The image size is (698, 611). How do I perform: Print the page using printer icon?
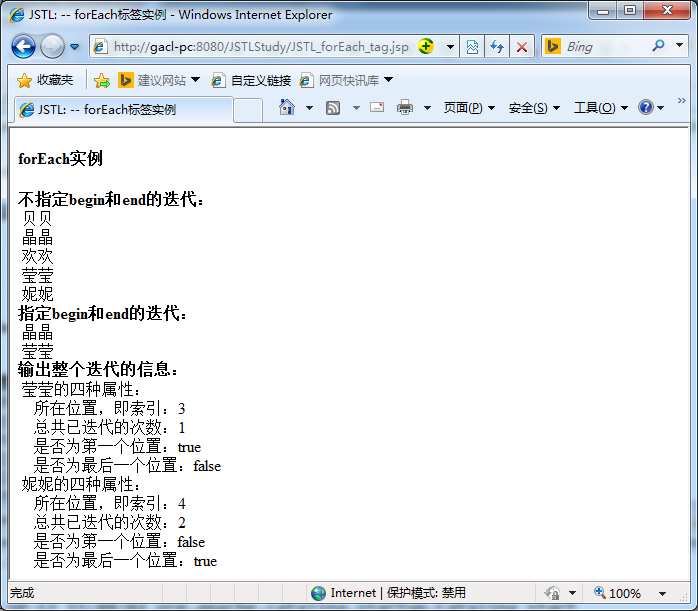pyautogui.click(x=405, y=107)
